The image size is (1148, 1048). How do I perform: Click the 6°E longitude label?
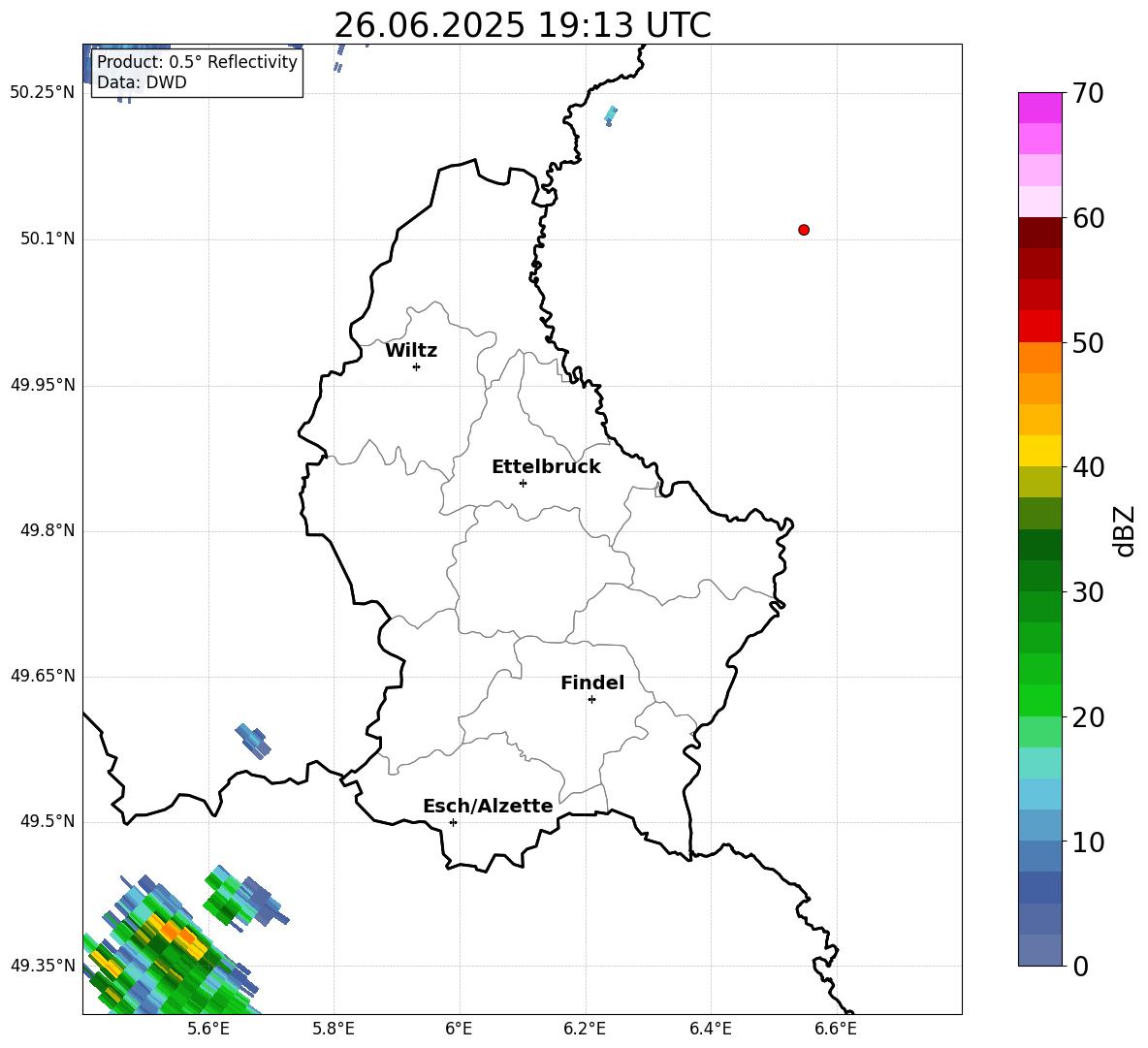tap(459, 1029)
